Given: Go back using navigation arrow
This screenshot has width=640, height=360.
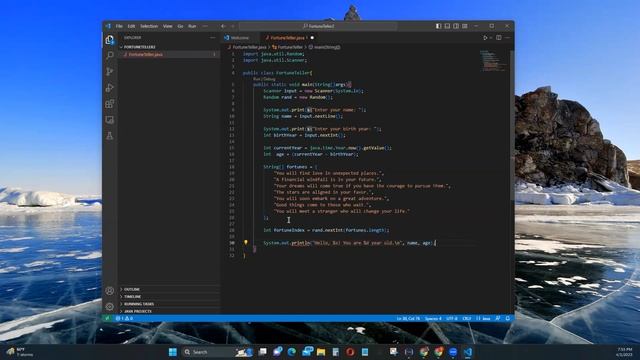Looking at the screenshot, I should click(x=223, y=26).
